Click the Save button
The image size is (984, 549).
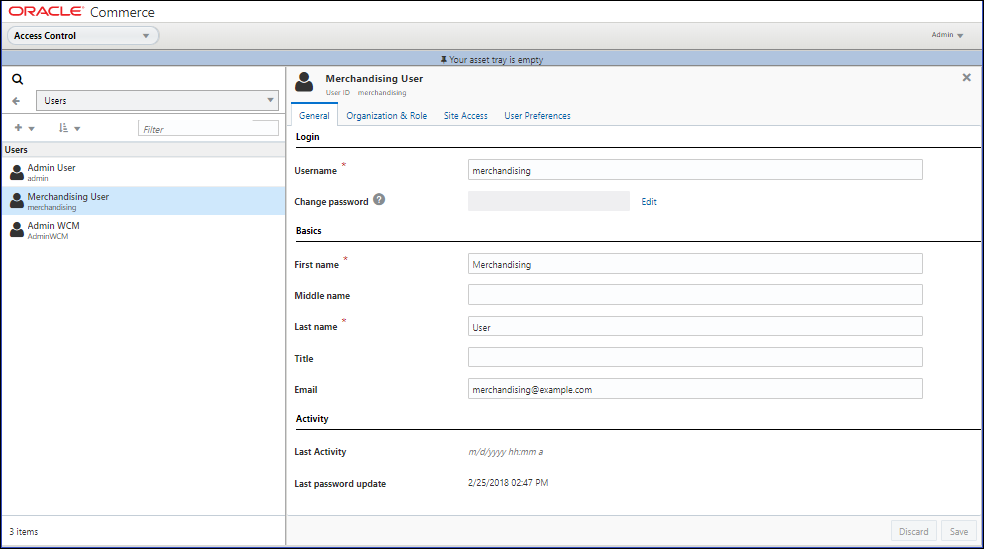959,531
